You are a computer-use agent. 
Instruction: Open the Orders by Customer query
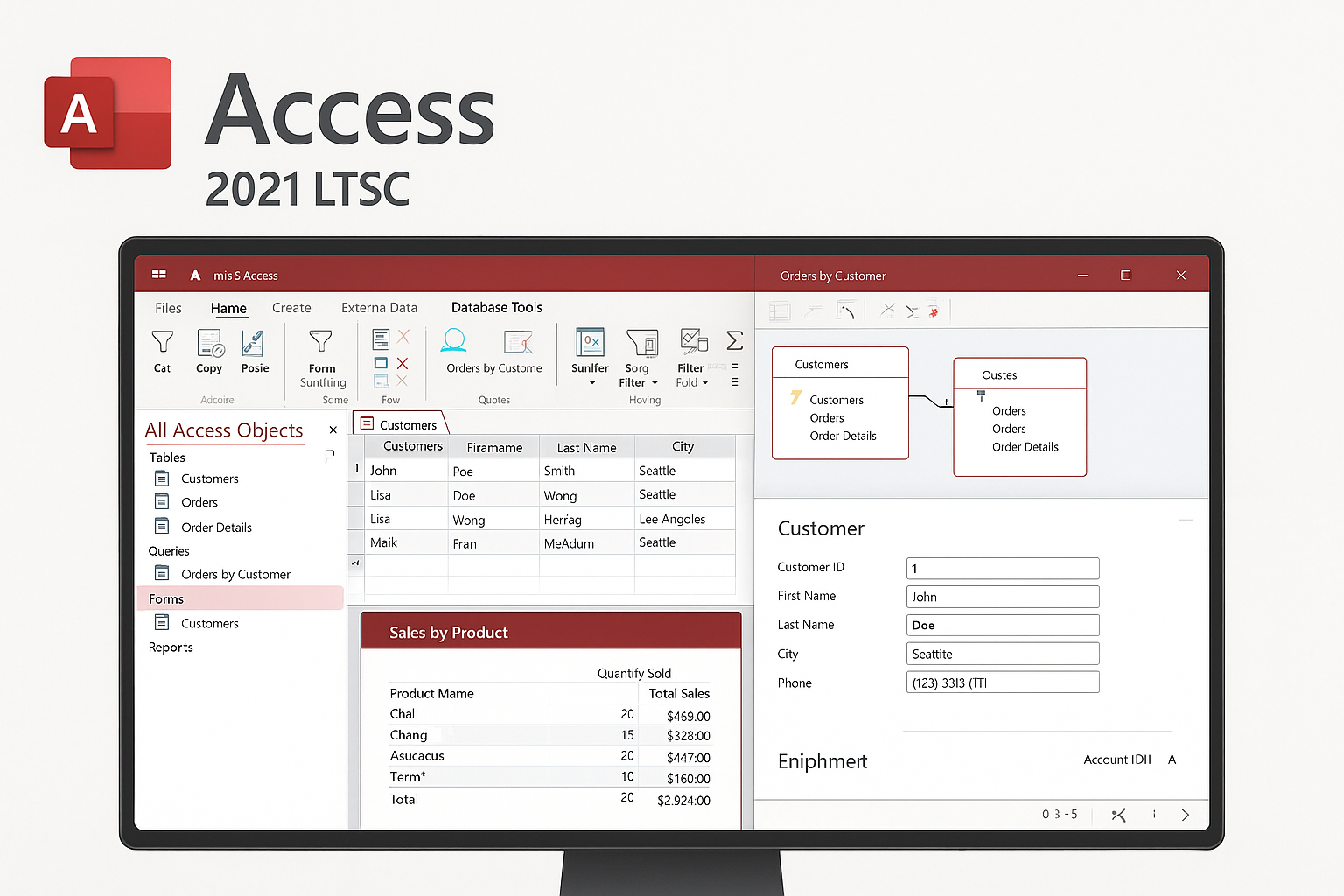click(235, 575)
